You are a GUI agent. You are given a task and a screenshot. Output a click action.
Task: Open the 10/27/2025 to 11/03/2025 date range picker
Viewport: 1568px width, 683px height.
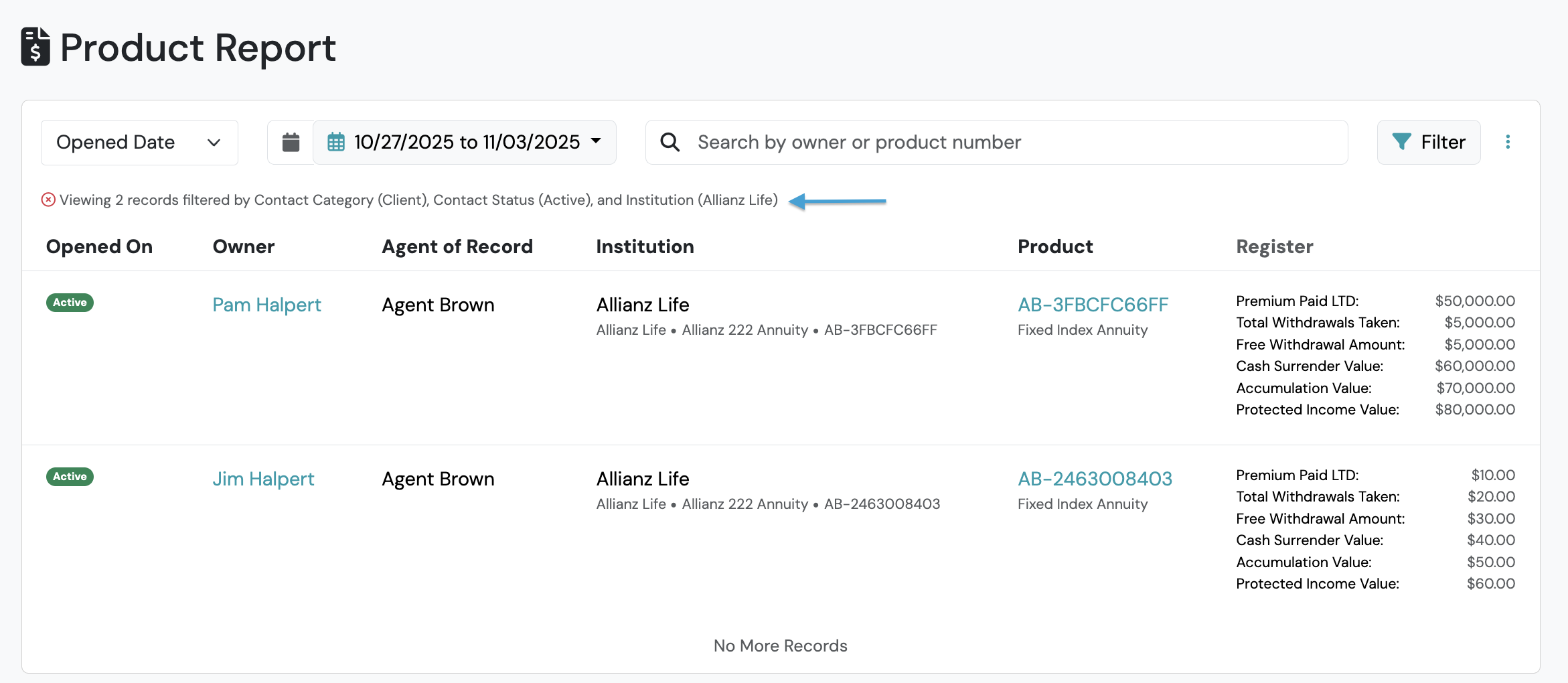(465, 142)
